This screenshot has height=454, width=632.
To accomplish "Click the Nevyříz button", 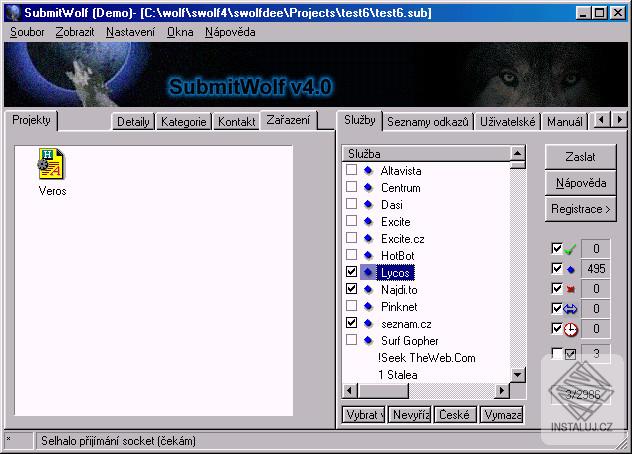I will tap(410, 414).
